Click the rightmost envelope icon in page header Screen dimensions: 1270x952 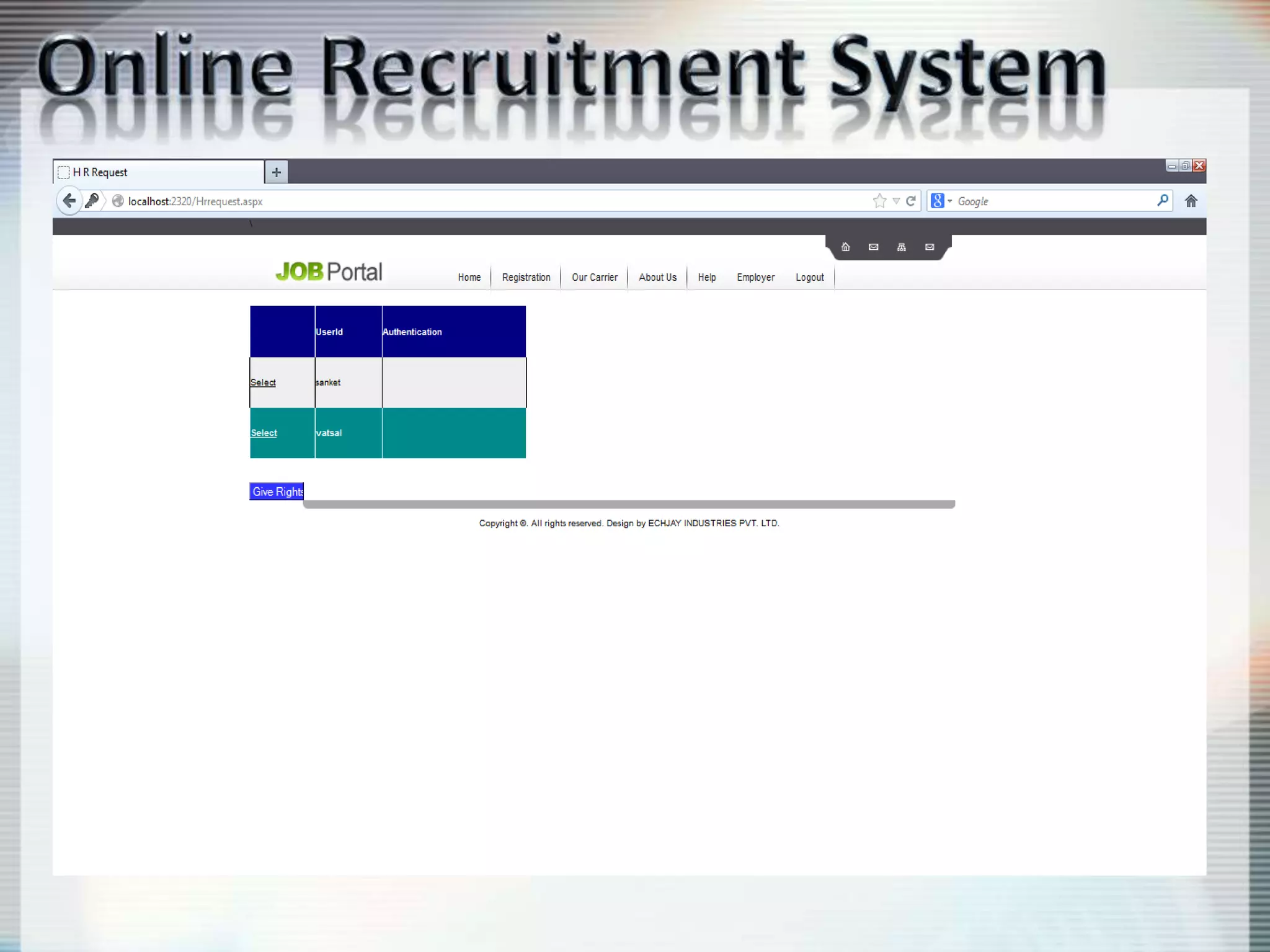point(930,247)
